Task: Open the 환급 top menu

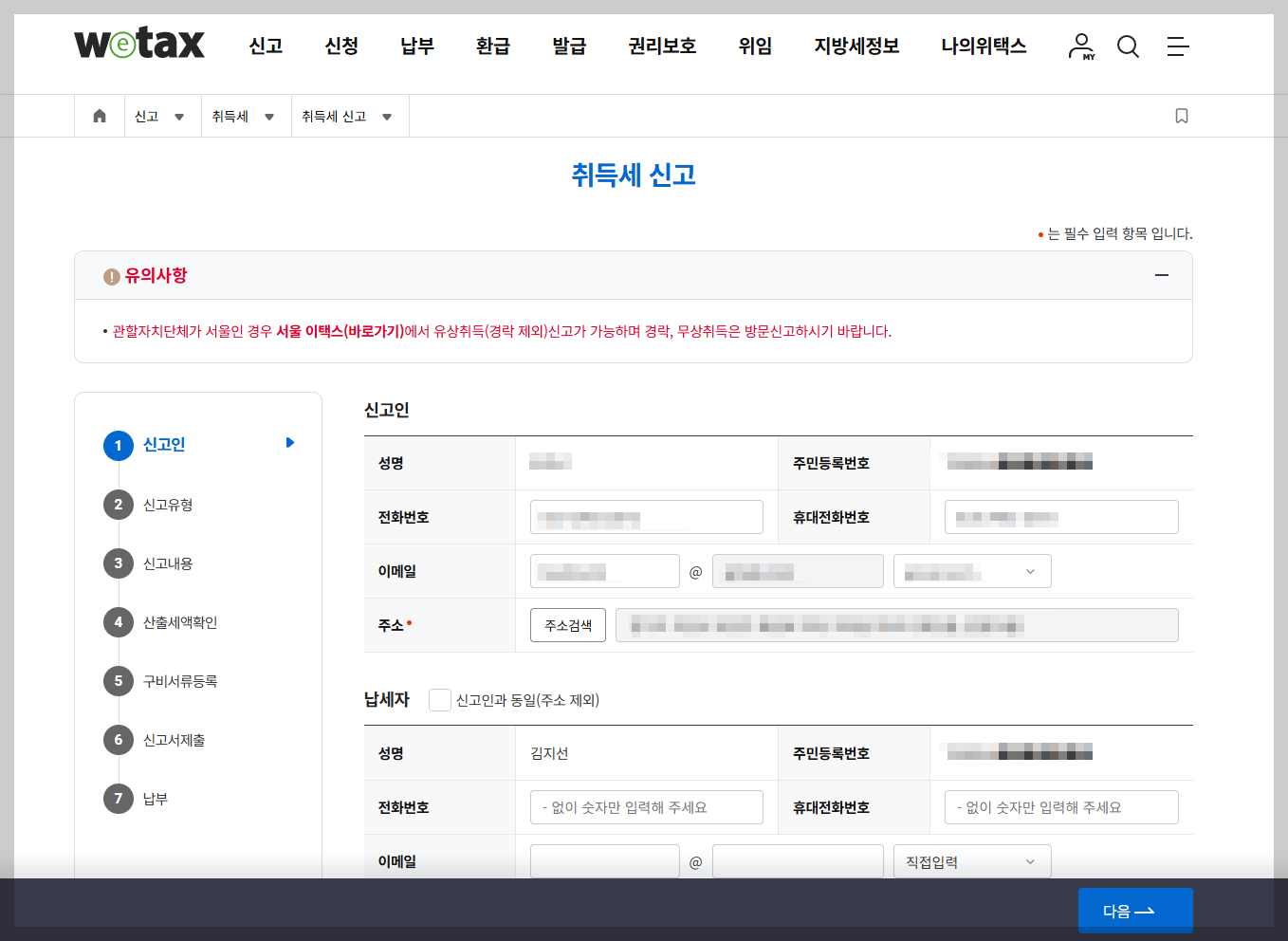Action: pos(493,46)
